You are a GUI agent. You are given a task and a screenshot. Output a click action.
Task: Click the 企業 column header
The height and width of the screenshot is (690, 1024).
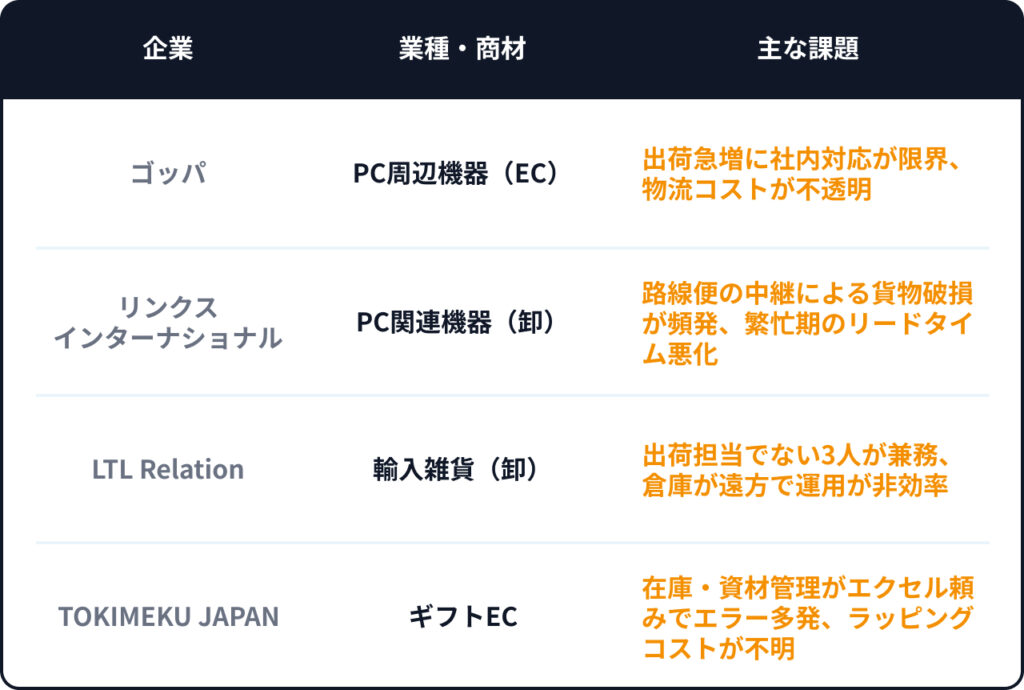point(168,49)
